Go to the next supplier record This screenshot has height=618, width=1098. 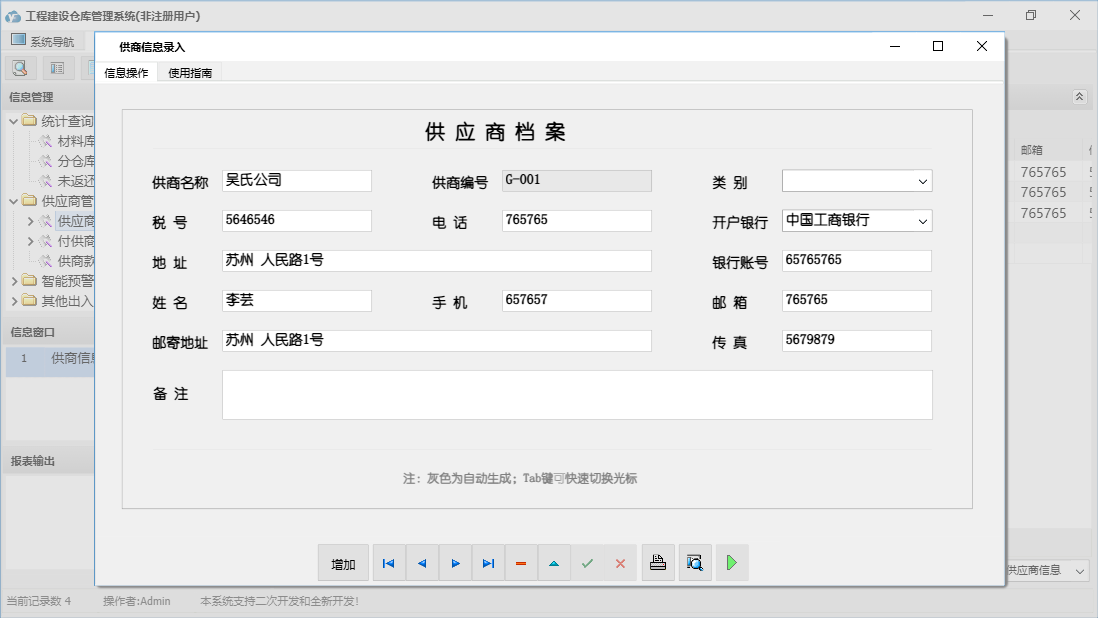(x=455, y=564)
